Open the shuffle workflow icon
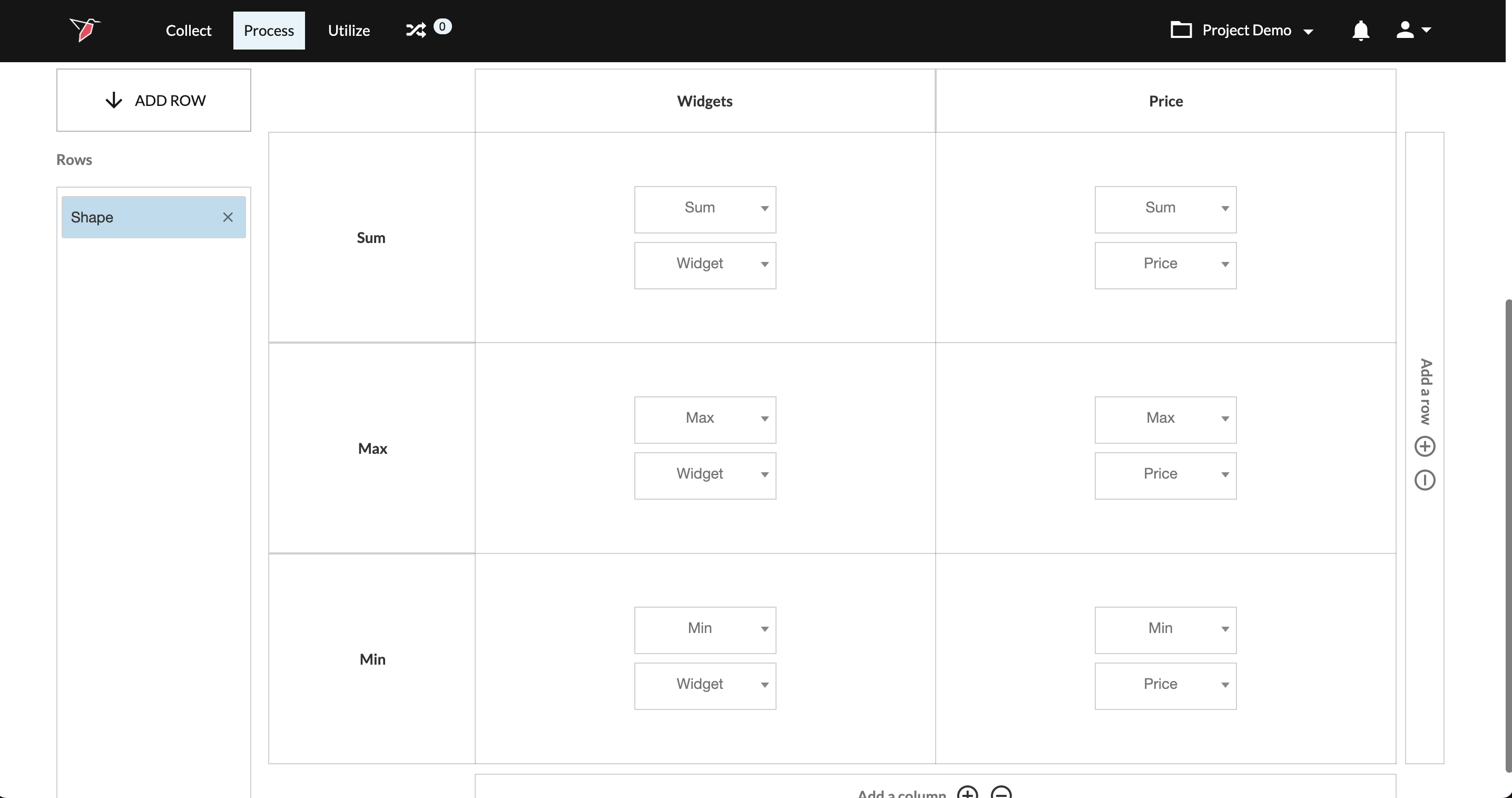 click(x=416, y=30)
